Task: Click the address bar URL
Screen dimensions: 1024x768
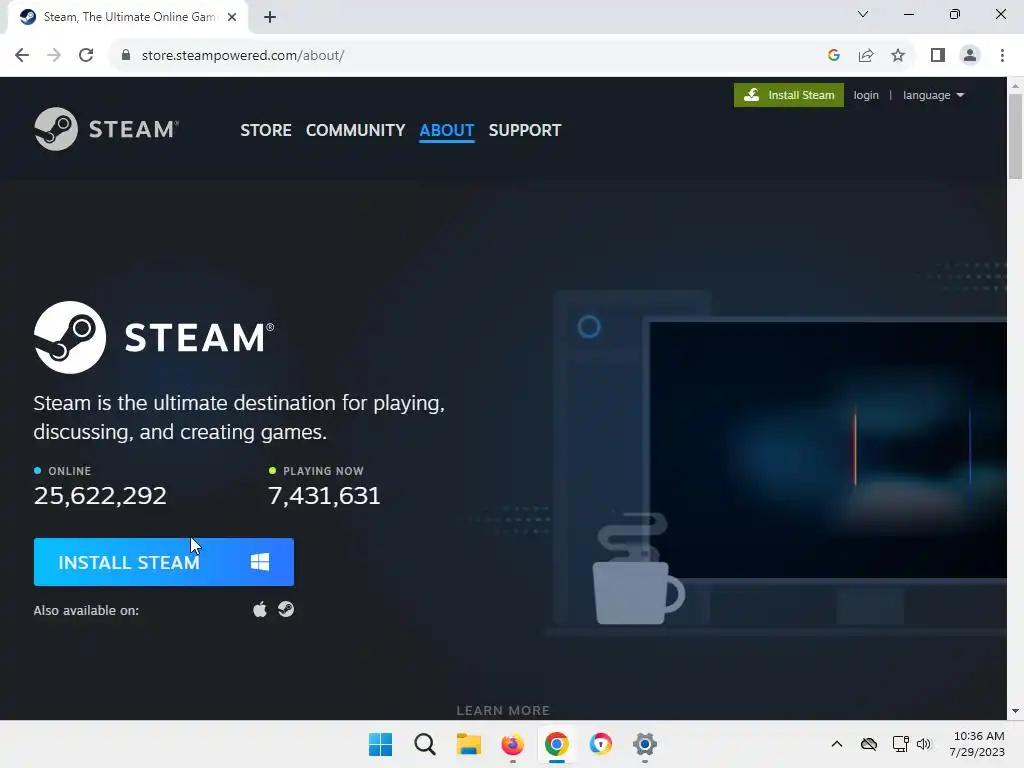Action: 243,56
